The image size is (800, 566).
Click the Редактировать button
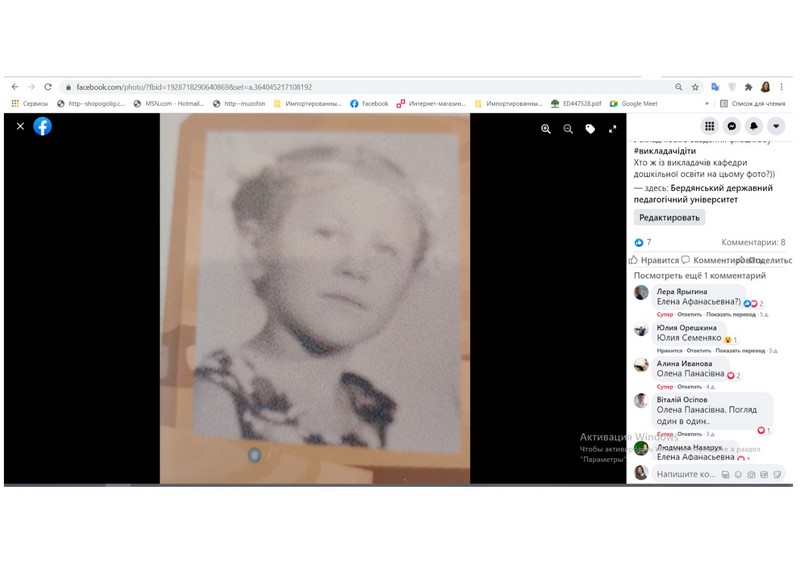(x=669, y=217)
